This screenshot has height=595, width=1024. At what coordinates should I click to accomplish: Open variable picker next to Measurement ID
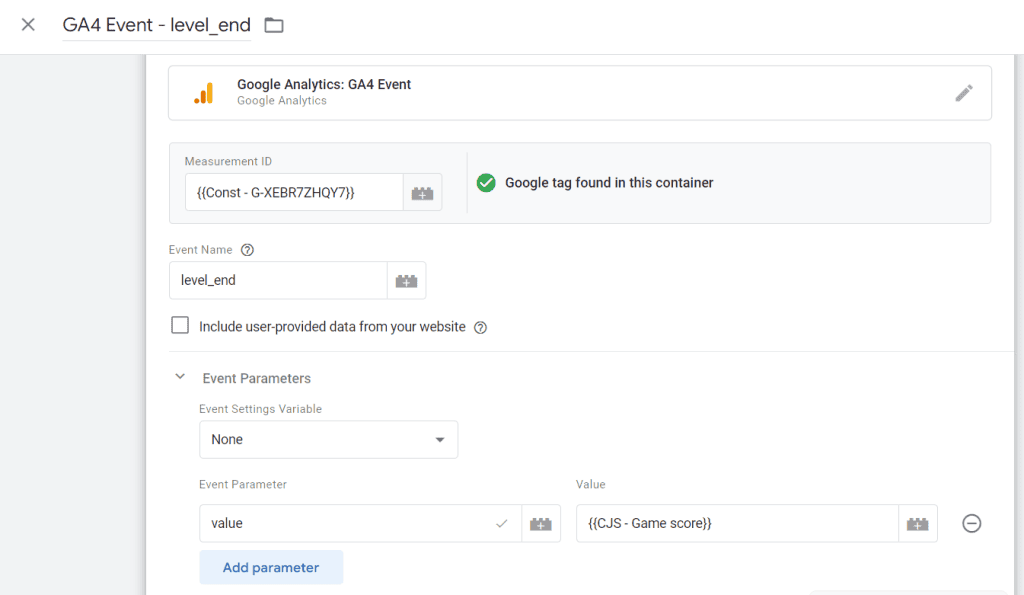tap(422, 192)
